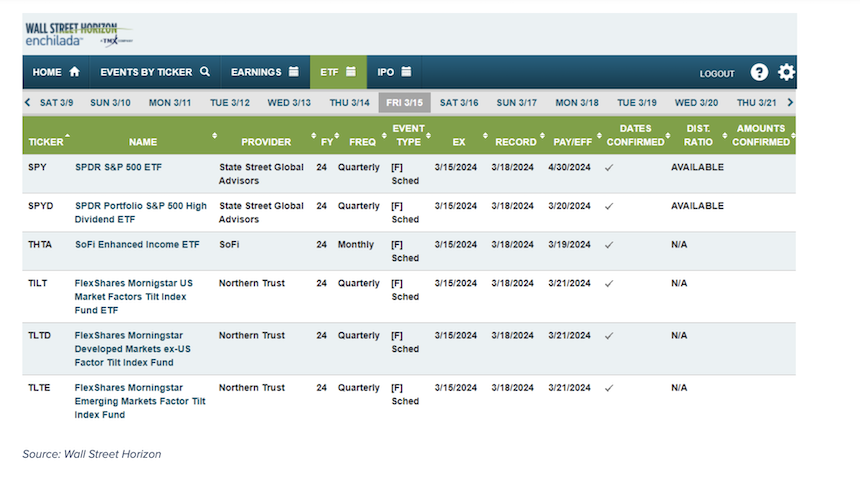
Task: Go to the previous week arrow
Action: click(x=28, y=103)
